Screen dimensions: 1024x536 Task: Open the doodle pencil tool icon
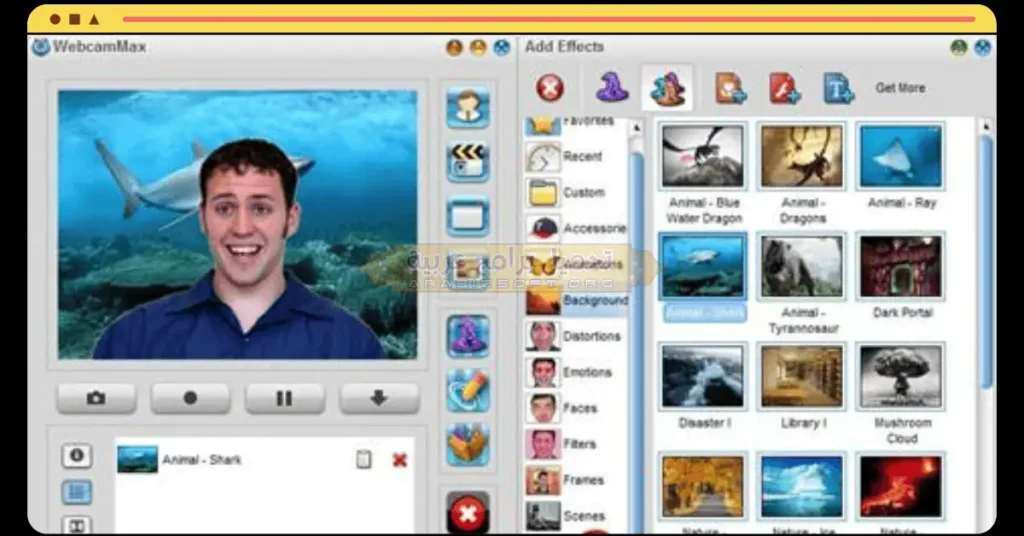tap(468, 390)
